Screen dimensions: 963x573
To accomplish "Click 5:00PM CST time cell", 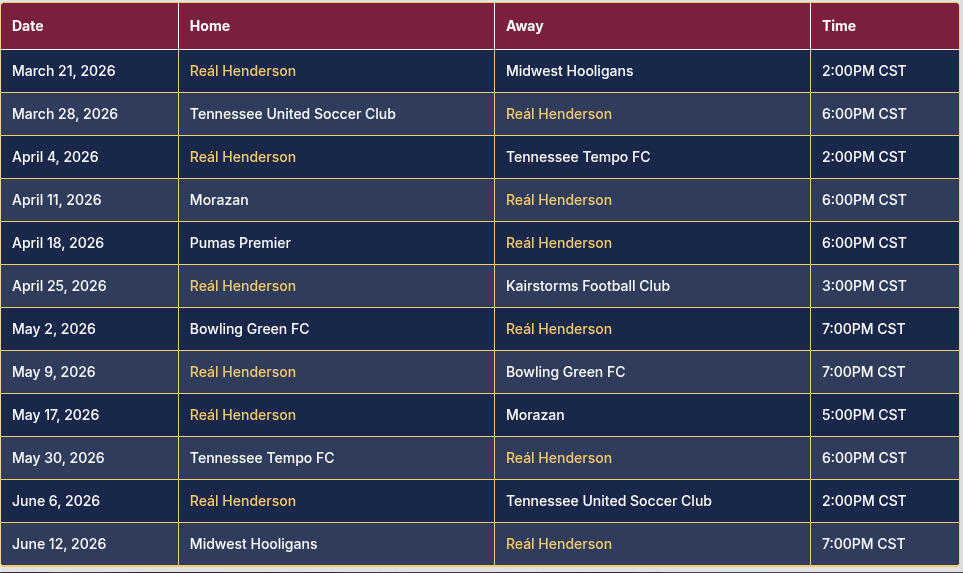I will [864, 415].
